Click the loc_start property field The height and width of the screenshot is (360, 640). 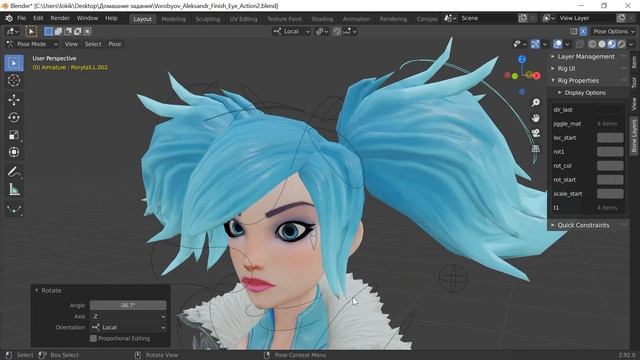[x=610, y=138]
